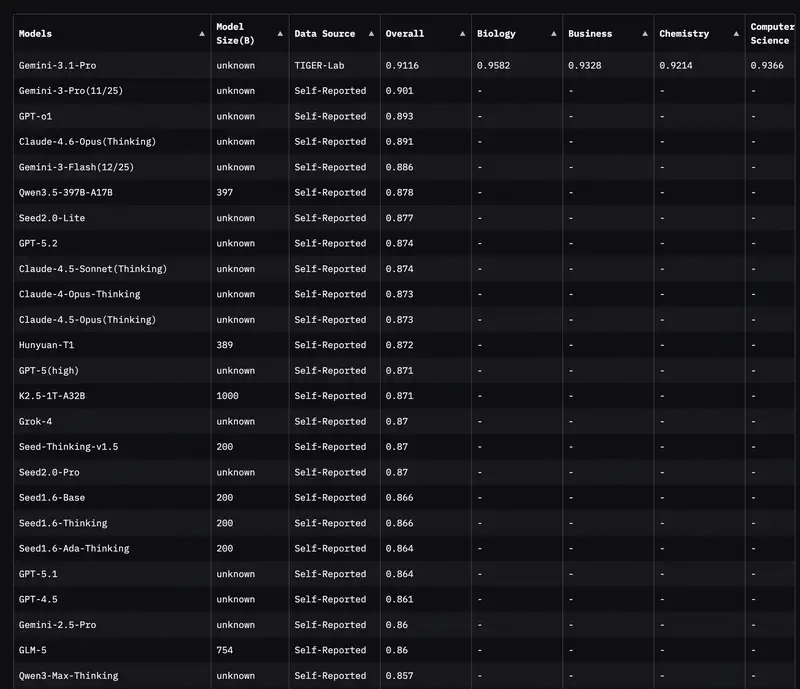This screenshot has height=689, width=800.
Task: Toggle alphabetical sorting on the Models header
Action: point(203,33)
